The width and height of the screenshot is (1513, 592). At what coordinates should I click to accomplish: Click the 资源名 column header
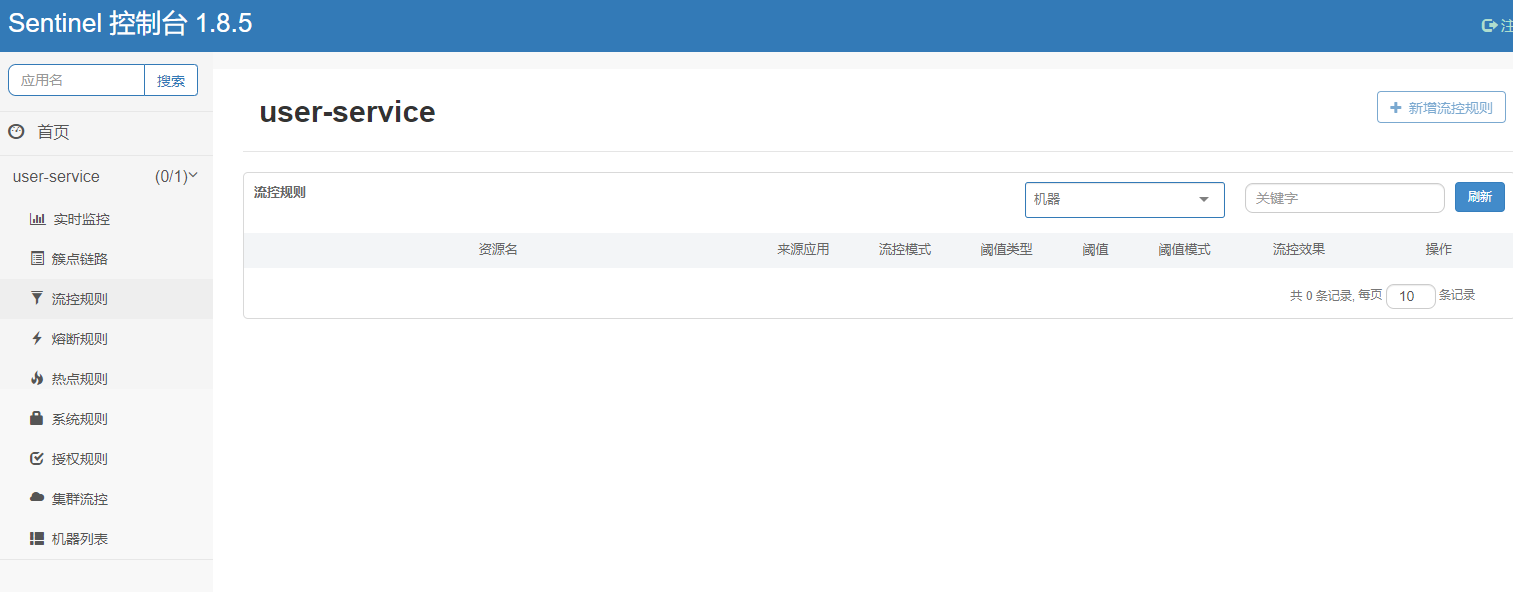(x=497, y=249)
